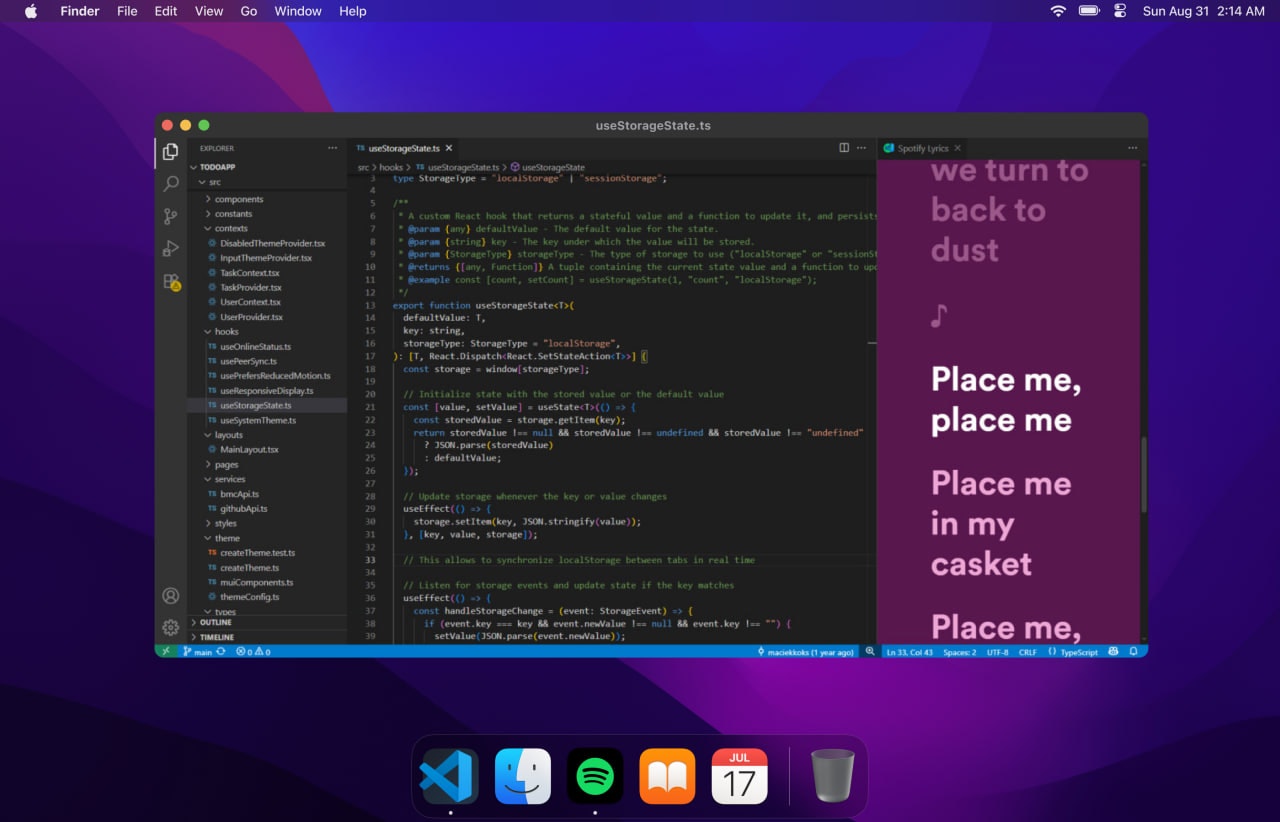Screen dimensions: 1280x822
Task: Open Books from the Dock
Action: 667,776
